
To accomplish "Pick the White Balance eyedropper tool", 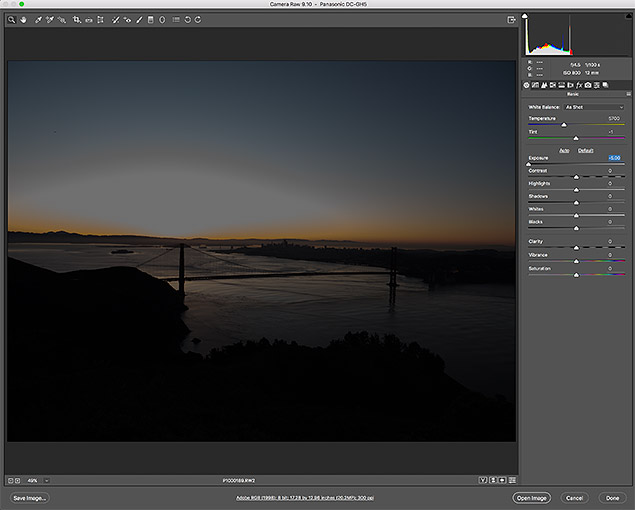I will pyautogui.click(x=37, y=20).
